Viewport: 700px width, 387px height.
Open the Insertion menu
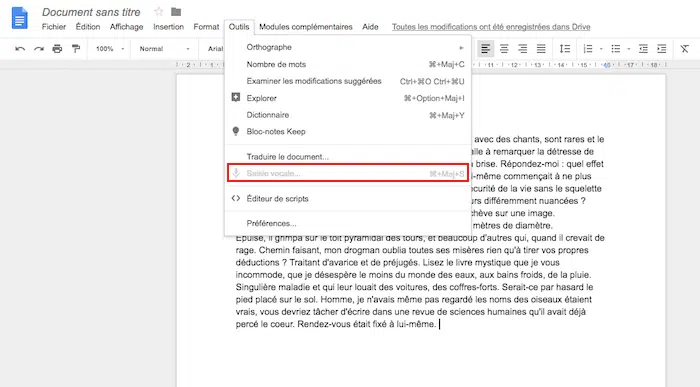point(168,27)
